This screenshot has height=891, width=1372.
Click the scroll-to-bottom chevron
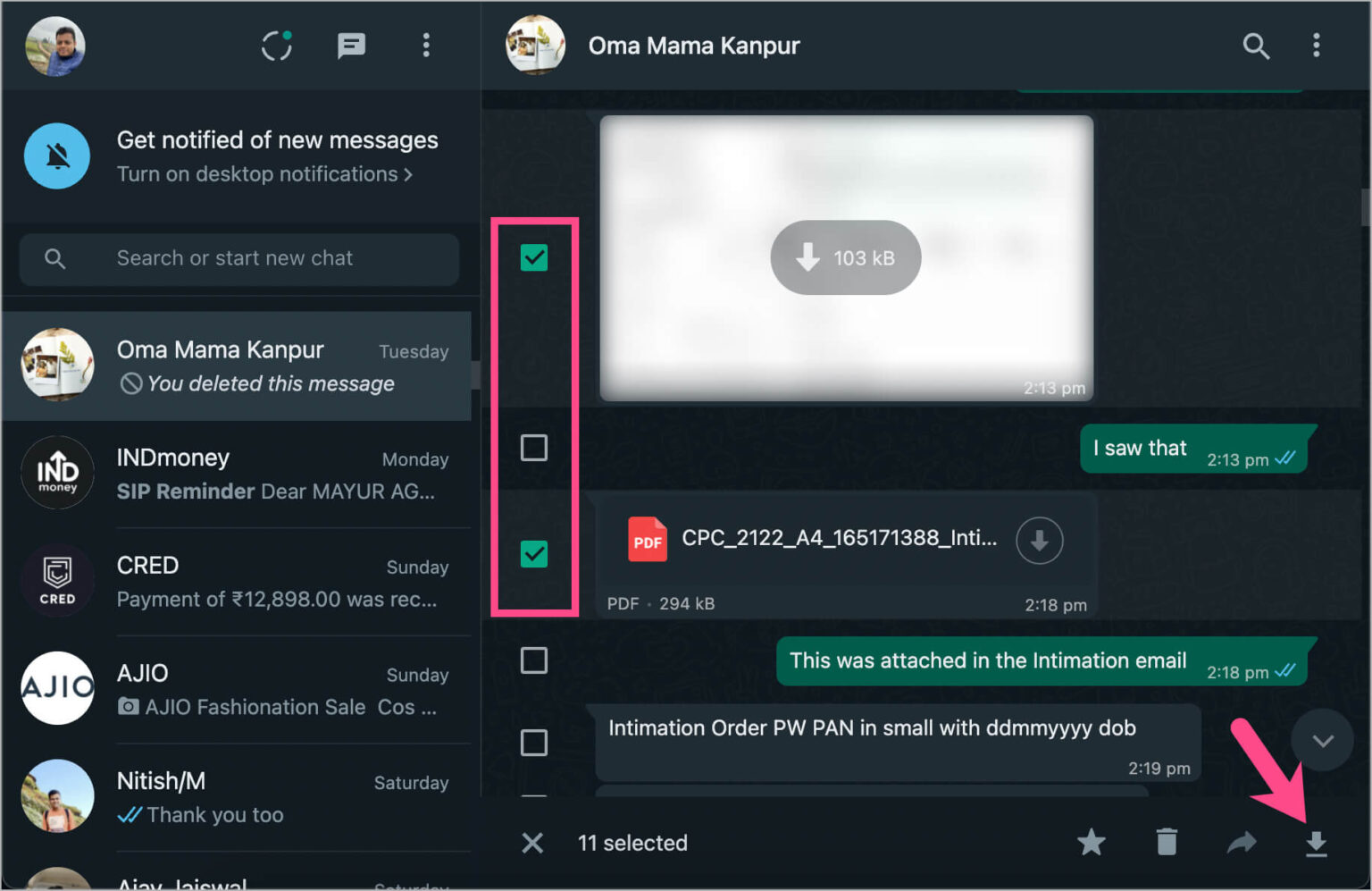pos(1323,740)
